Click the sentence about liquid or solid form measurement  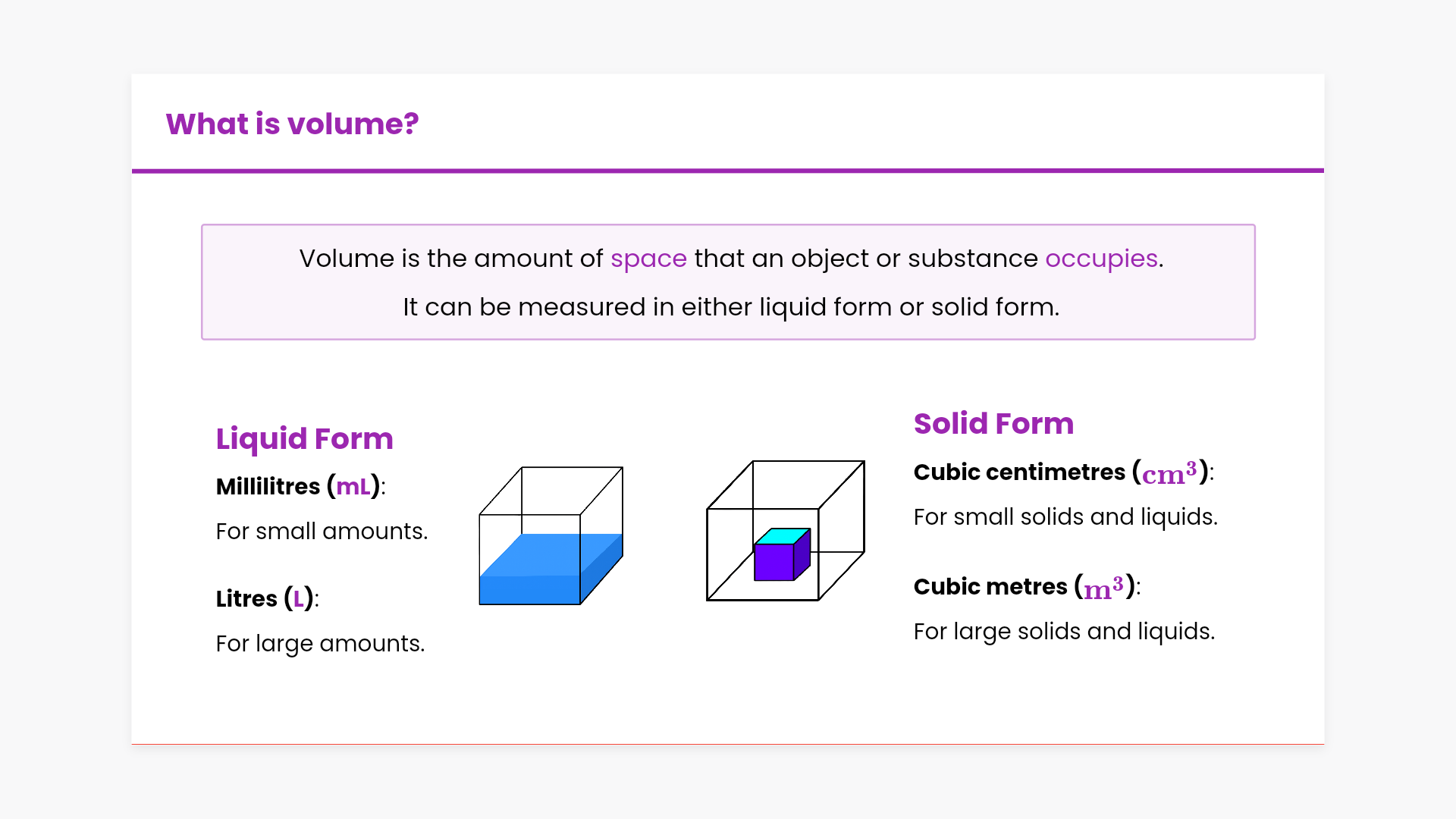(731, 307)
